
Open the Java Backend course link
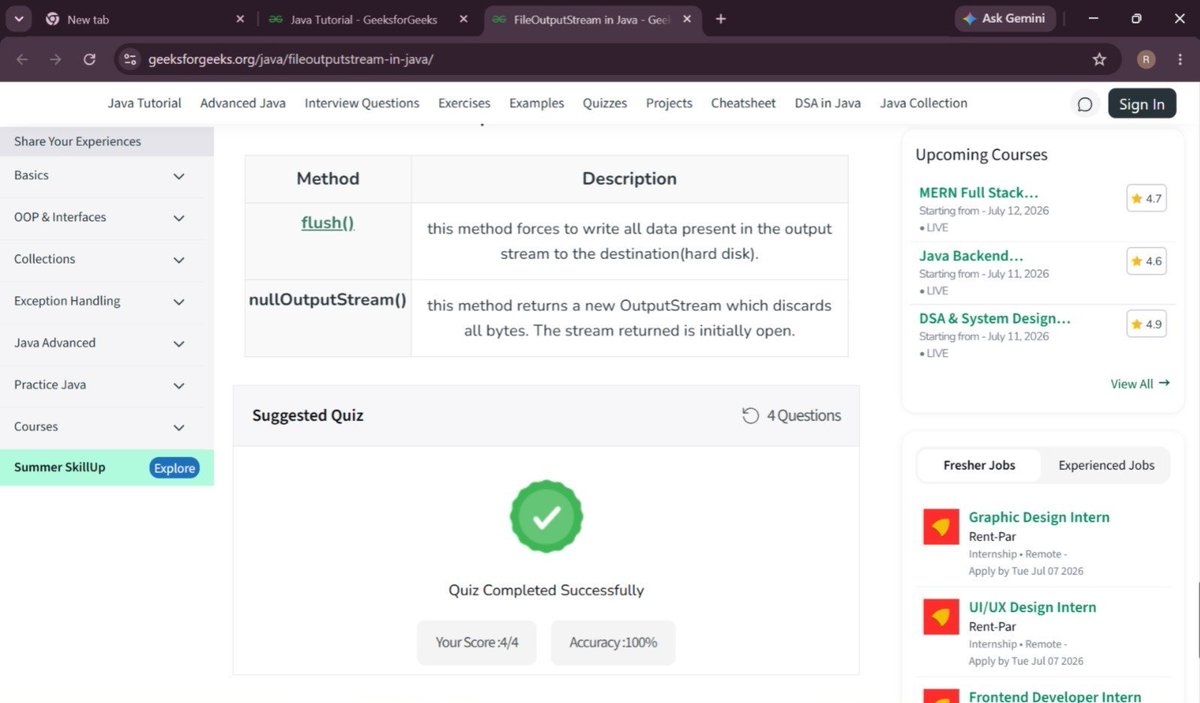click(x=971, y=256)
